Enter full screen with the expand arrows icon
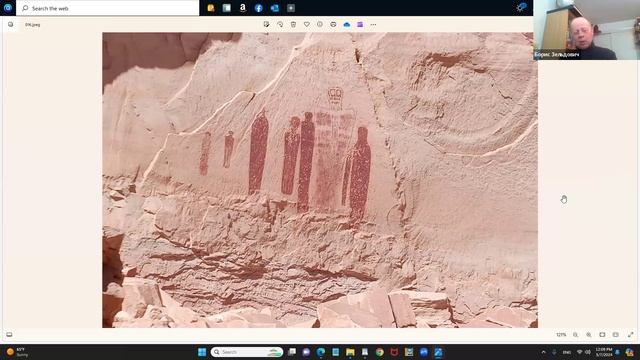The width and height of the screenshot is (640, 360). click(631, 335)
